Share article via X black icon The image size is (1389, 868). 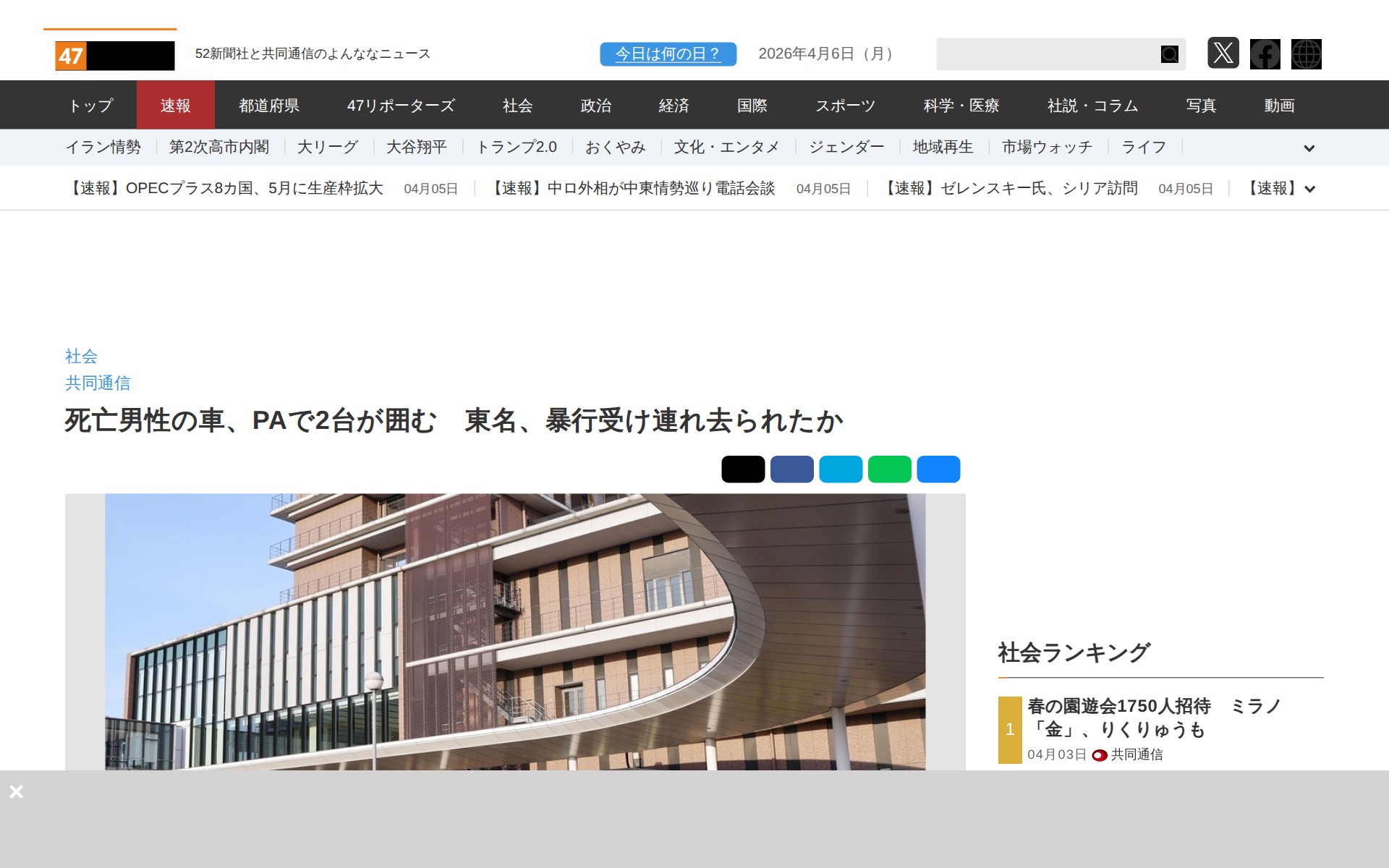(742, 469)
